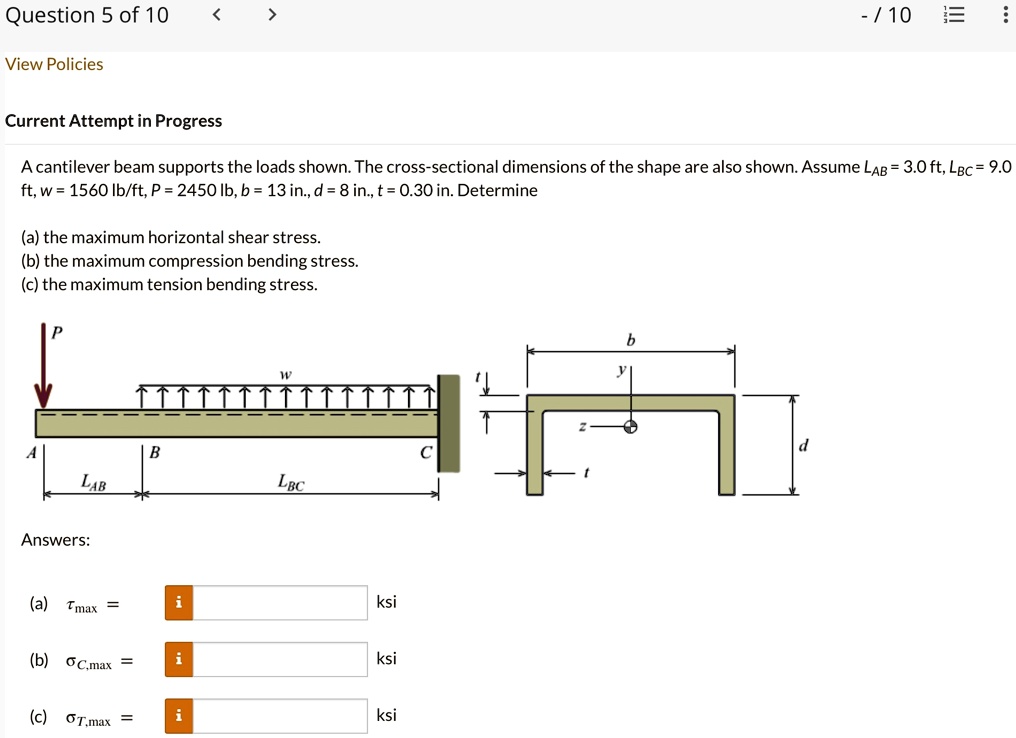Viewport: 1016px width, 738px height.
Task: Open the orange info icon for σC,max
Action: pos(178,659)
